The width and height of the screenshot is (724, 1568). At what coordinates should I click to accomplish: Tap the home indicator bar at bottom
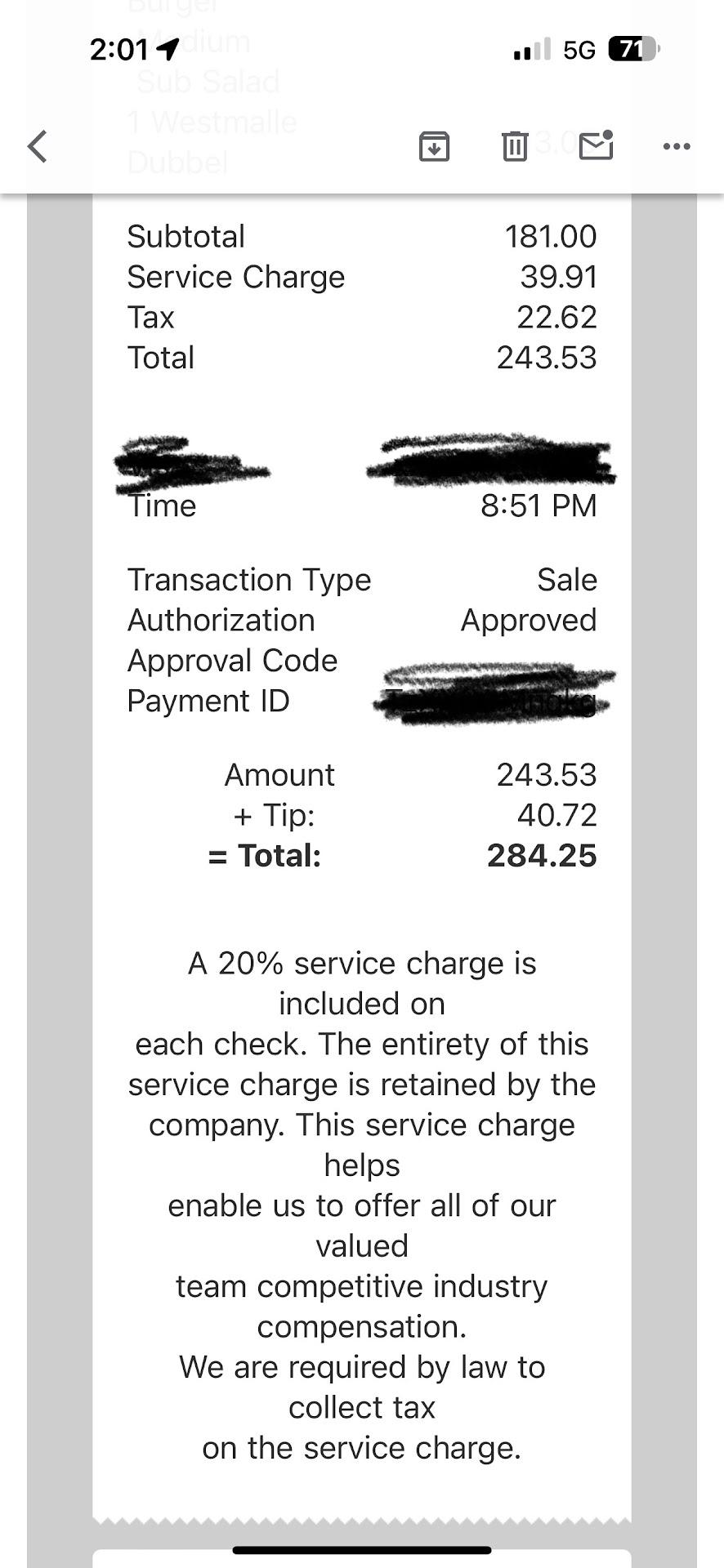click(x=362, y=1549)
